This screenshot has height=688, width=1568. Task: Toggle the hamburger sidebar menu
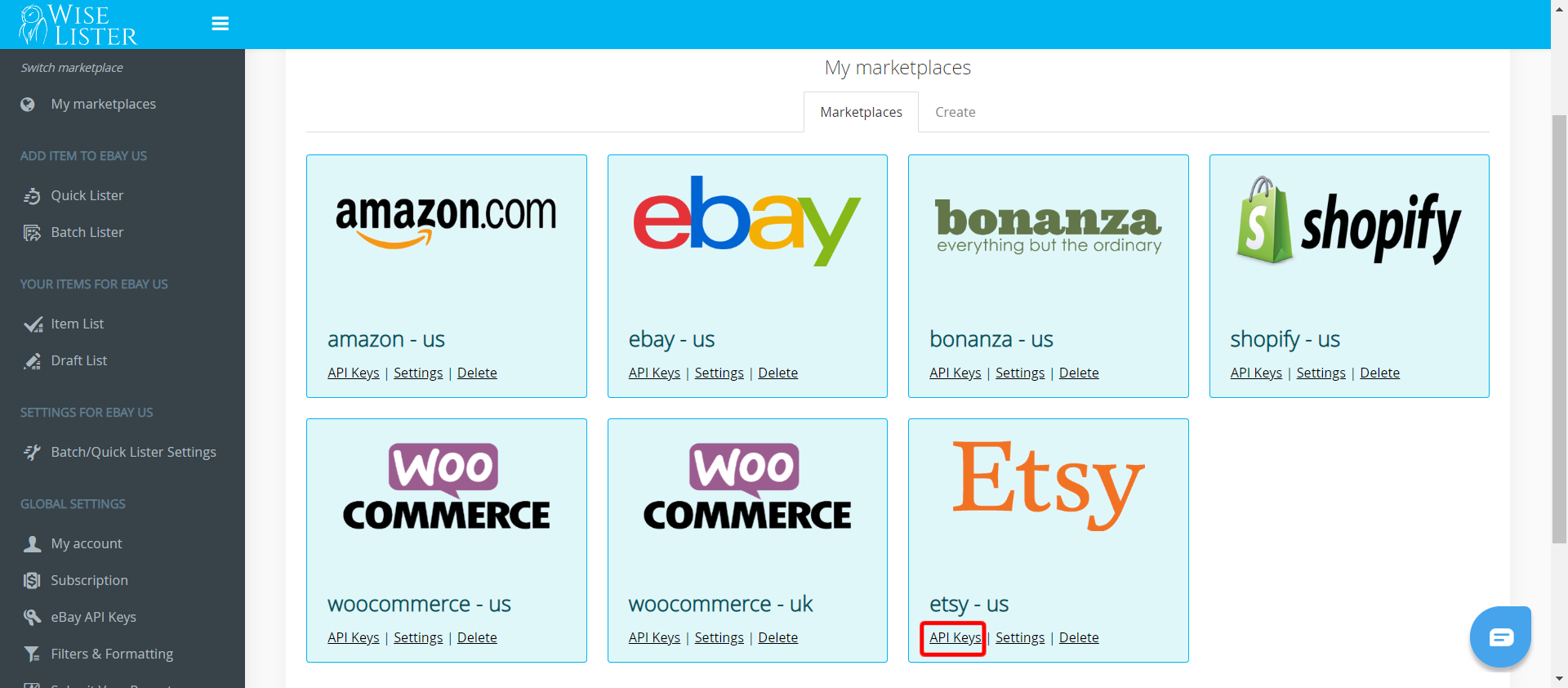click(220, 24)
